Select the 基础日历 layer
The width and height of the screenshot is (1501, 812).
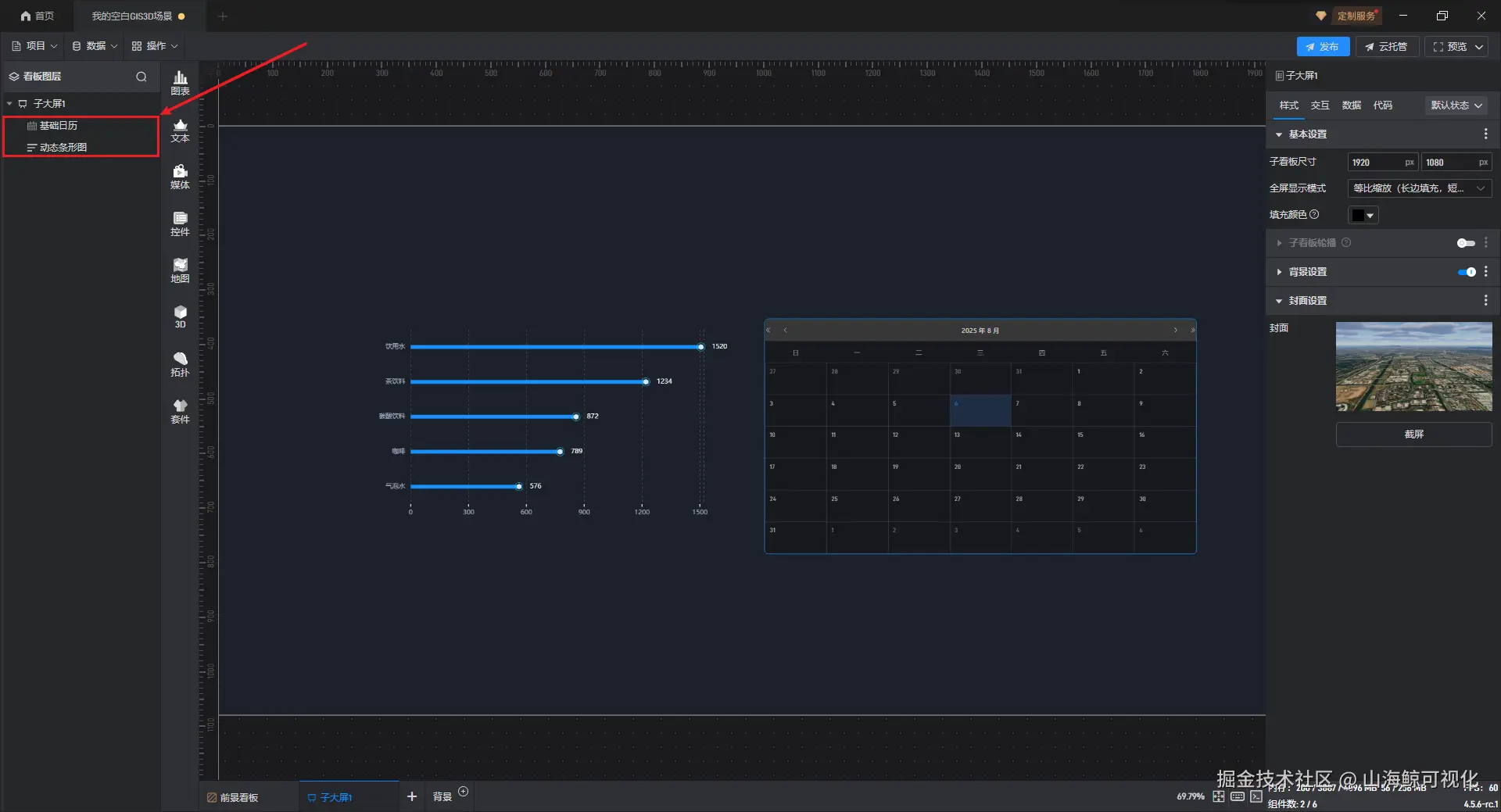tap(81, 126)
